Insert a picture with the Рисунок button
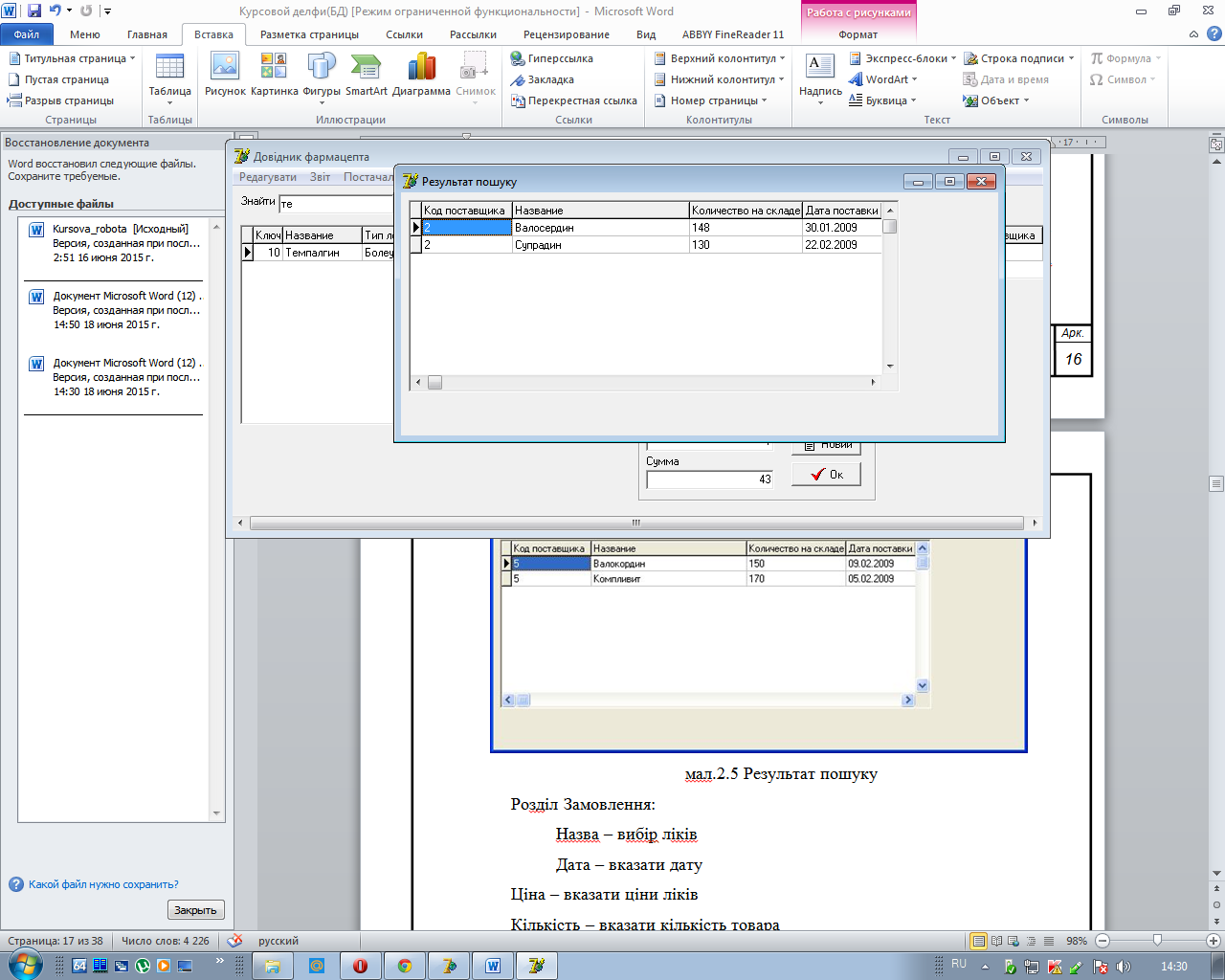 coord(225,75)
